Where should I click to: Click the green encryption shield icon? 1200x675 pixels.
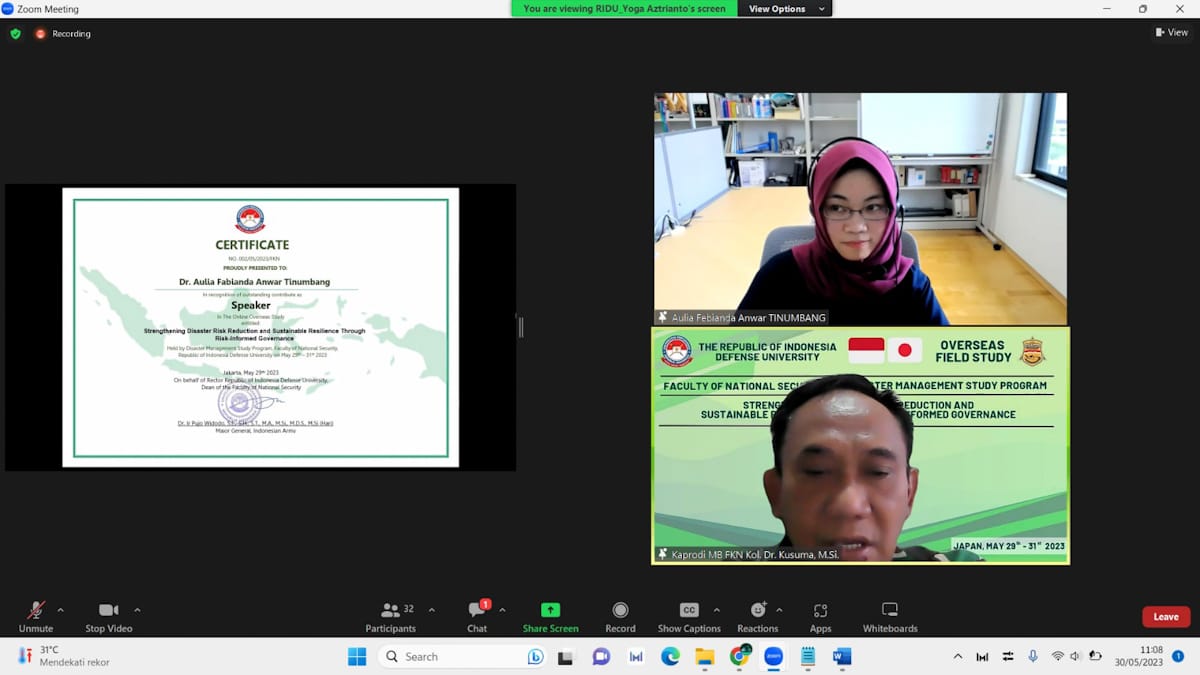point(15,33)
